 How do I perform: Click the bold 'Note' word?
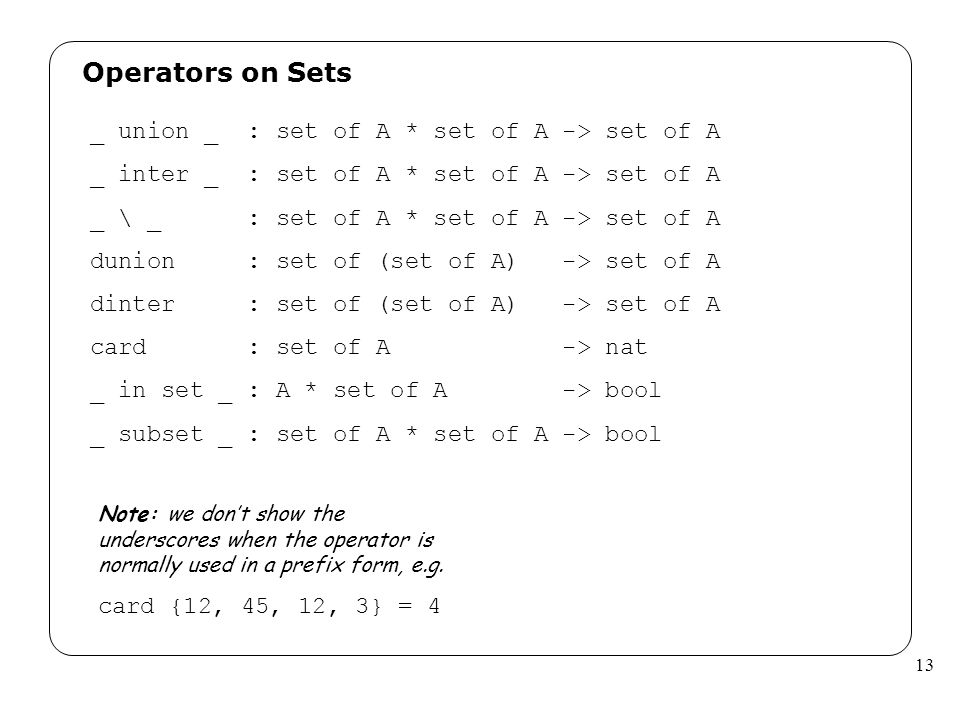point(124,514)
